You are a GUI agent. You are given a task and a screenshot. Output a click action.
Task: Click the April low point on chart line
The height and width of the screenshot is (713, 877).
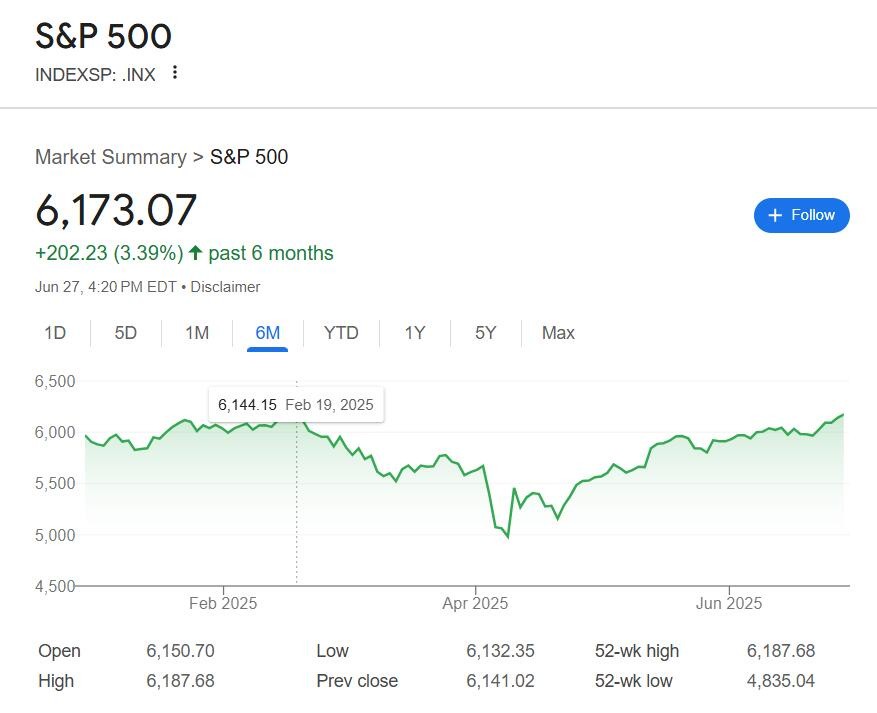[x=508, y=537]
